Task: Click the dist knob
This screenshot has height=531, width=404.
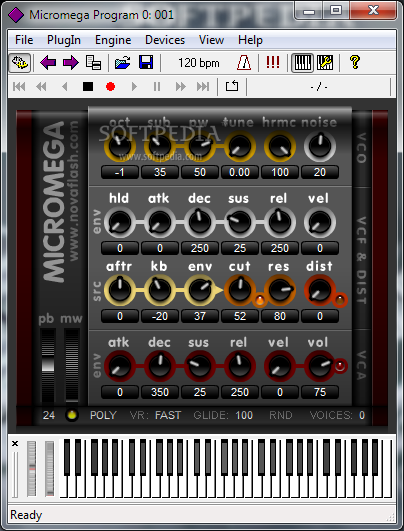Action: click(x=320, y=290)
